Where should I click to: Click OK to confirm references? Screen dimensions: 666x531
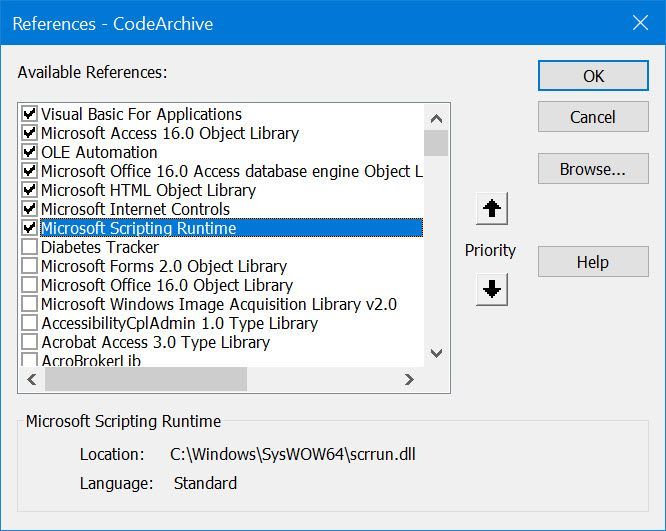tap(593, 76)
